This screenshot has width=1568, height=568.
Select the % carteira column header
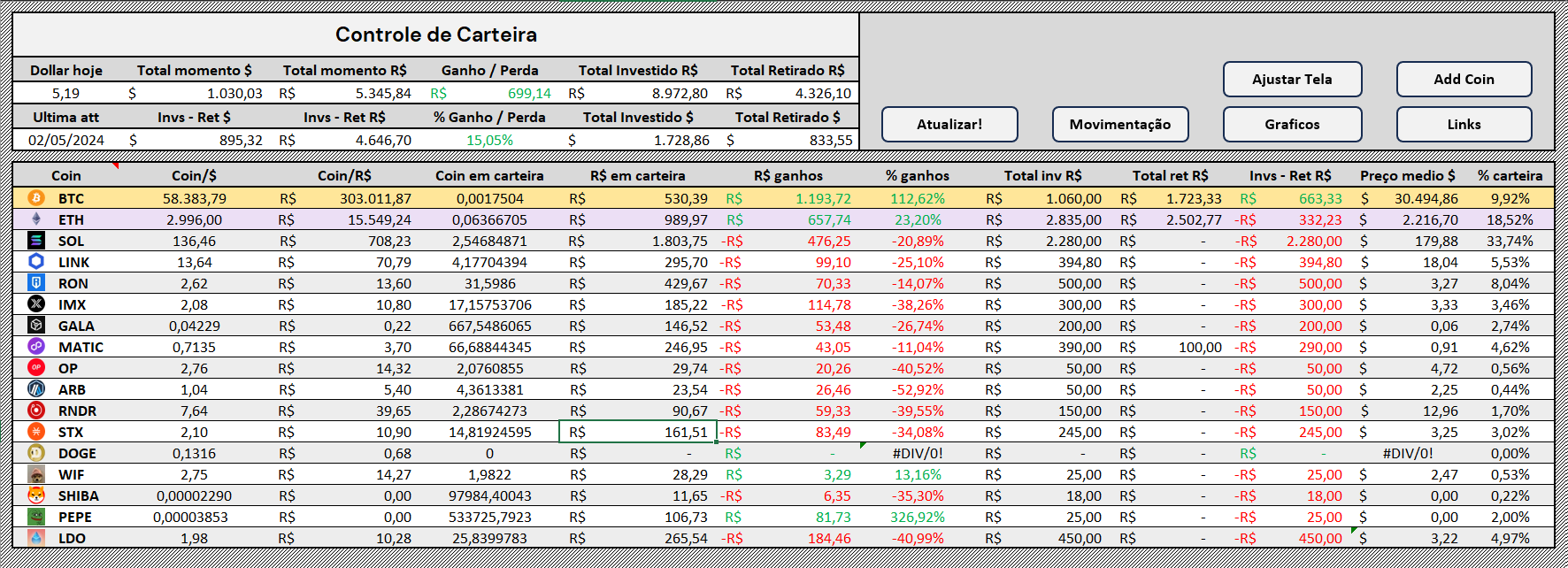click(x=1510, y=175)
